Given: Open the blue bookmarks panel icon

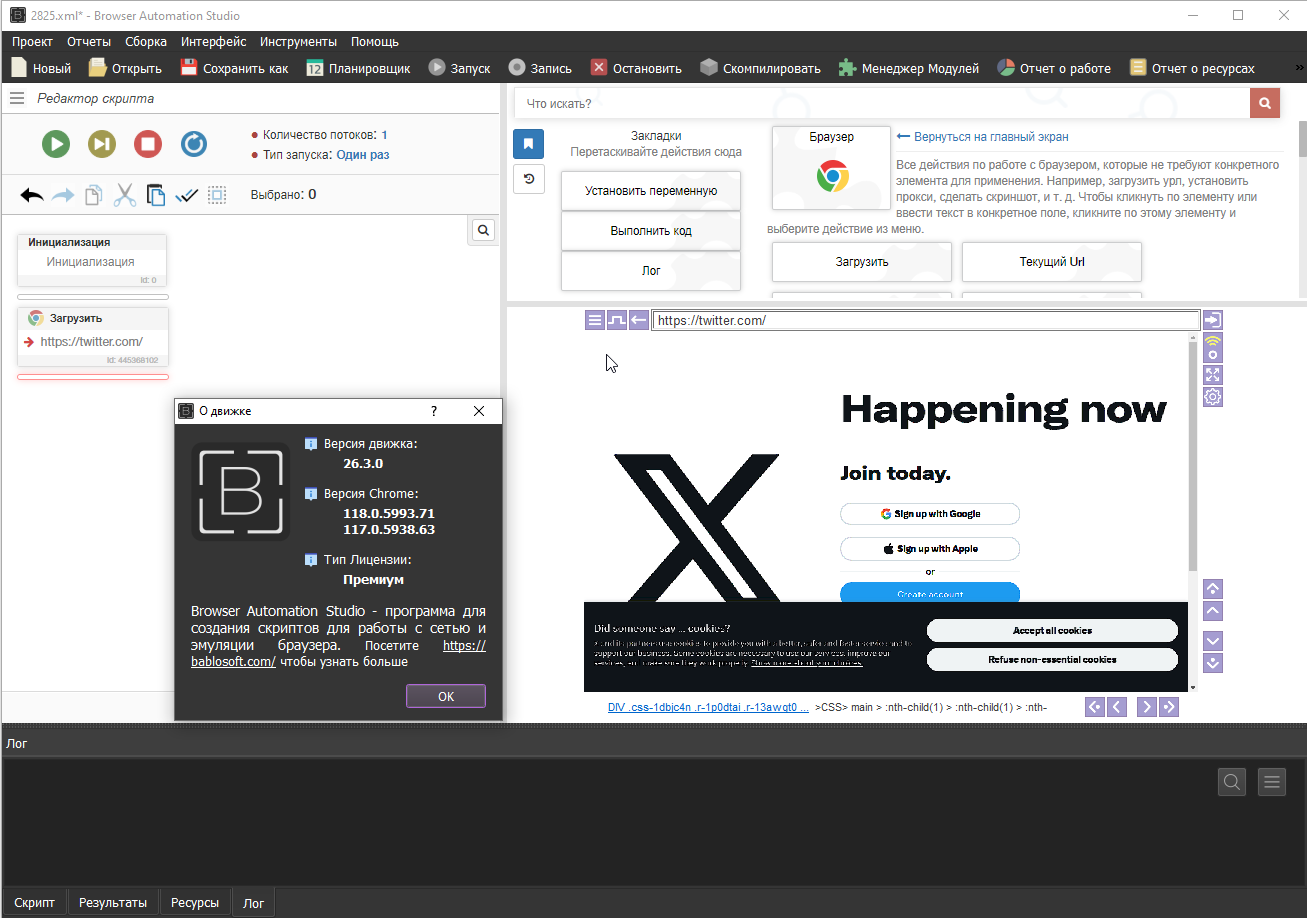Looking at the screenshot, I should click(528, 144).
